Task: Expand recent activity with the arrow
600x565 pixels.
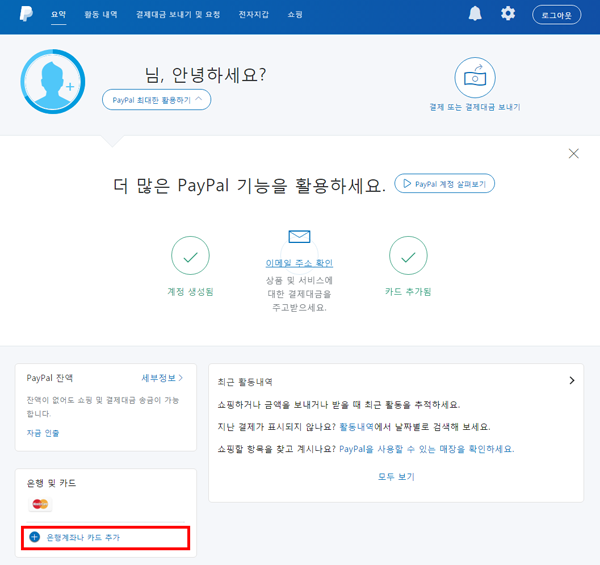Action: point(572,380)
